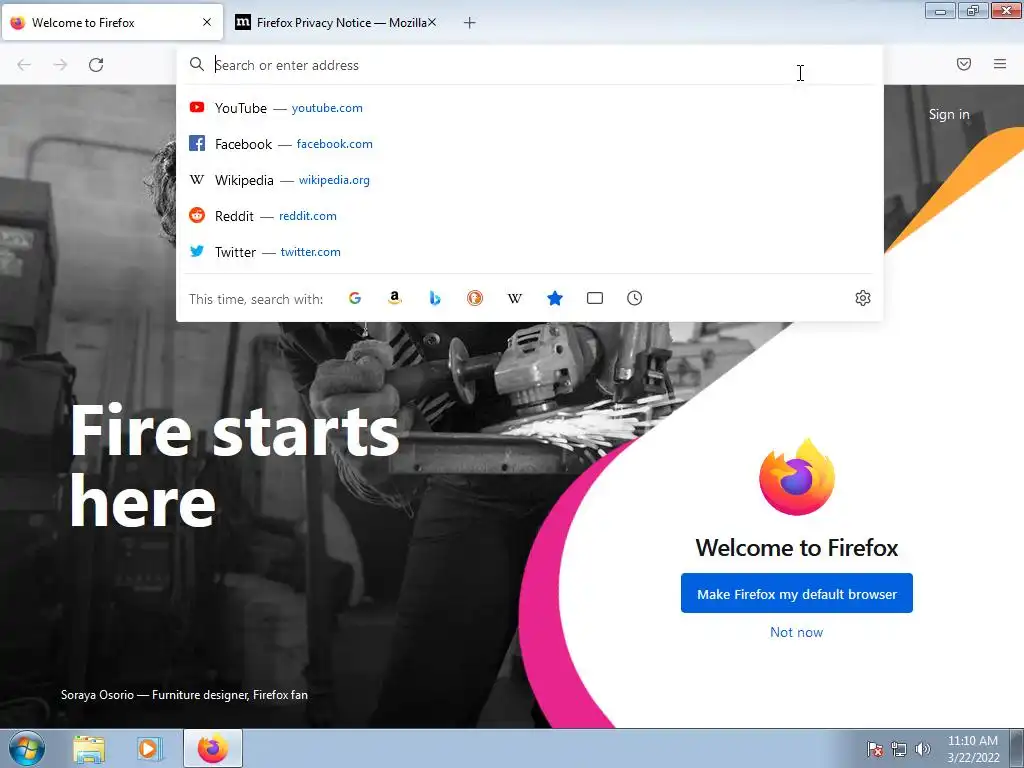Select the Wikipedia suggestion row
Image resolution: width=1024 pixels, height=768 pixels.
(530, 180)
